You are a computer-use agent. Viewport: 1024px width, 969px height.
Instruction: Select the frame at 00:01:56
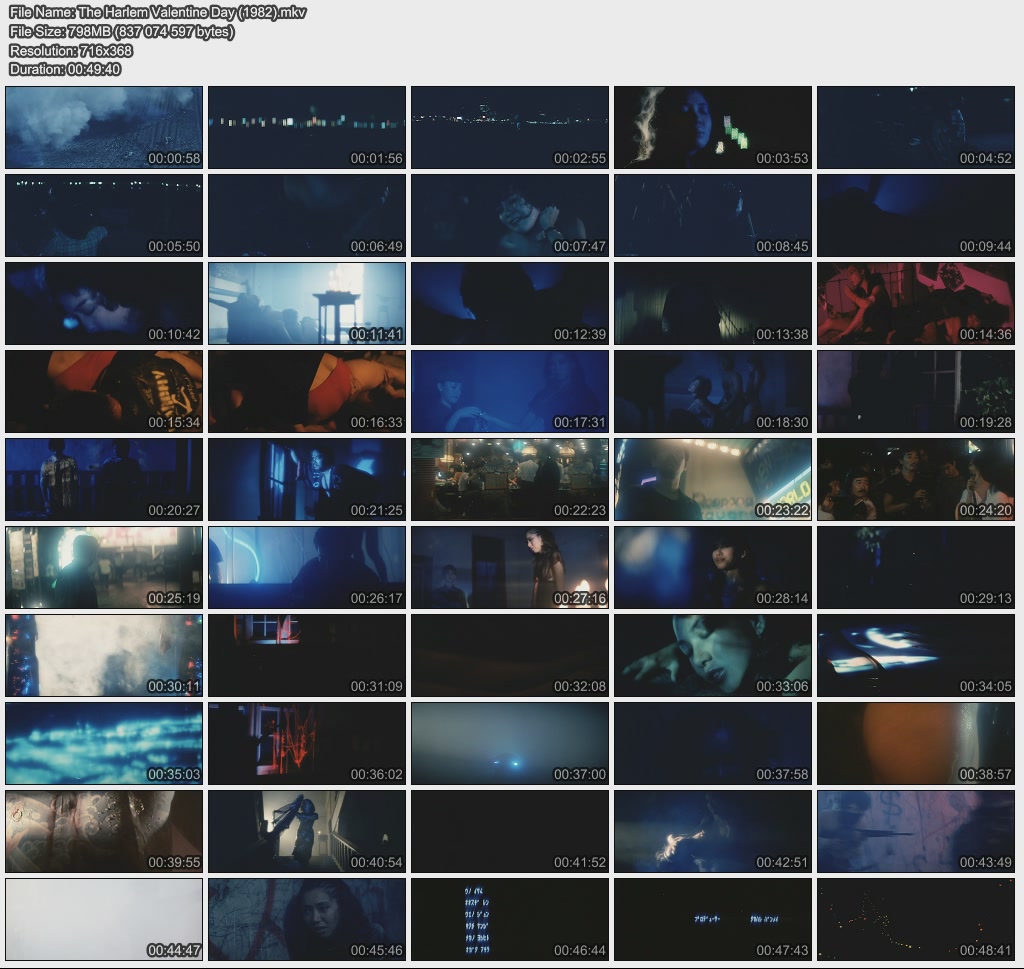[307, 127]
